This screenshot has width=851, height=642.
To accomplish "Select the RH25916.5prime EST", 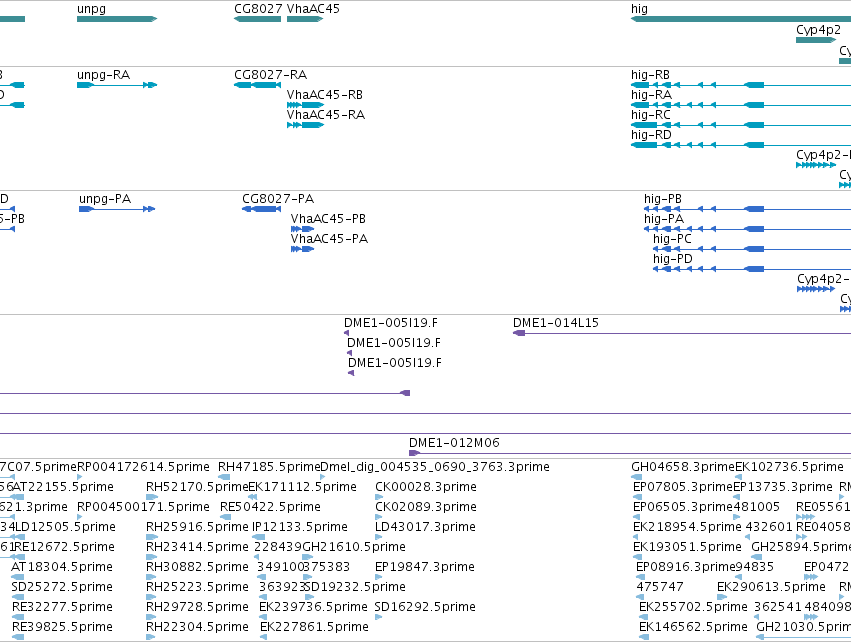I will coord(151,537).
